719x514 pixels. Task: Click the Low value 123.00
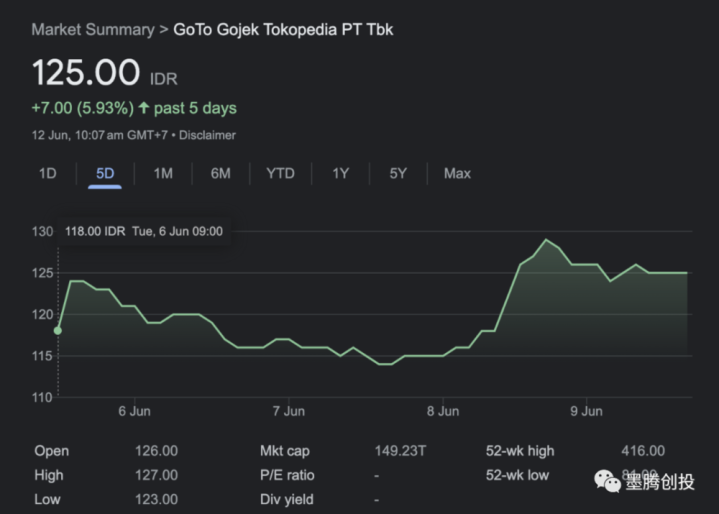[156, 499]
